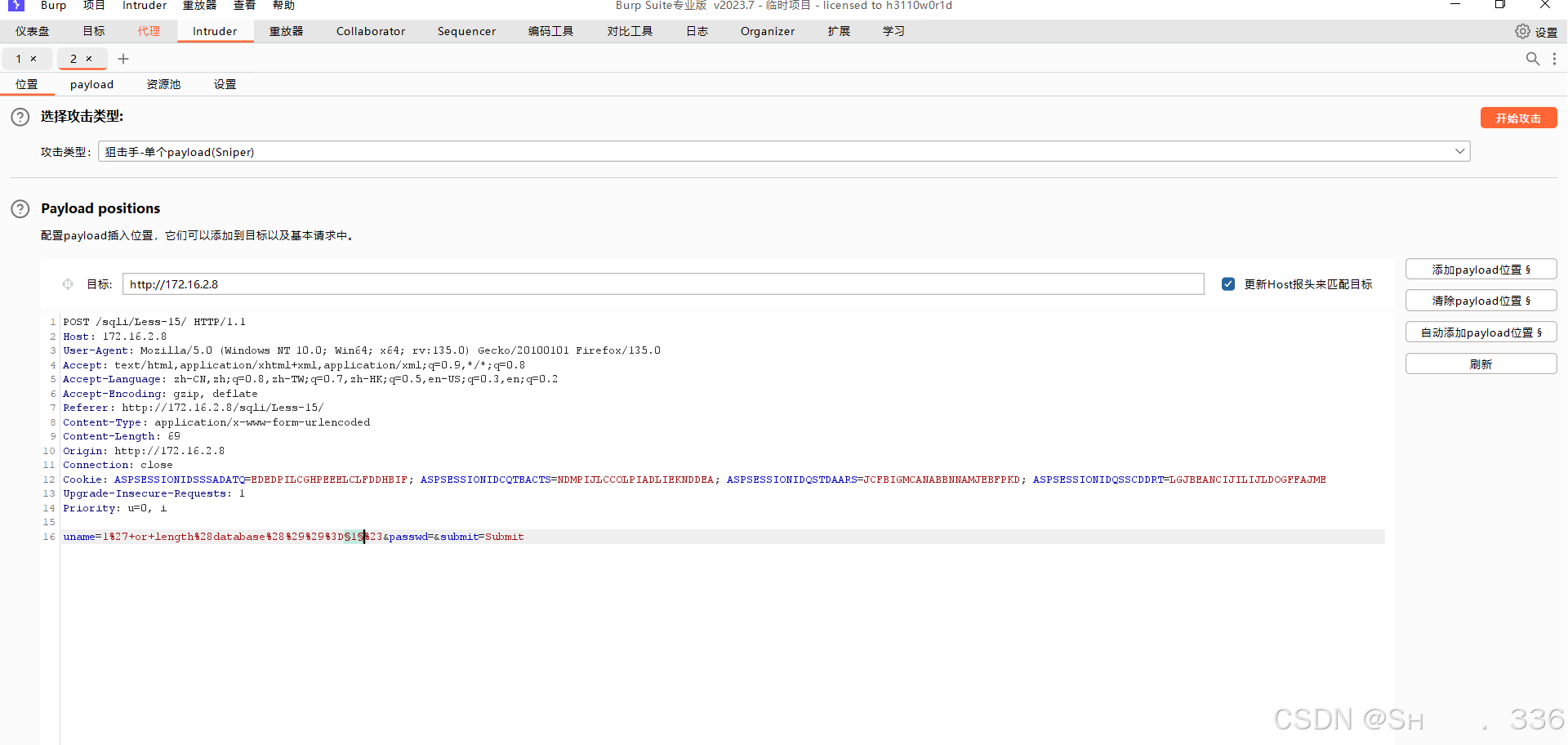Open the 日志 tab
The width and height of the screenshot is (1568, 745).
click(697, 31)
